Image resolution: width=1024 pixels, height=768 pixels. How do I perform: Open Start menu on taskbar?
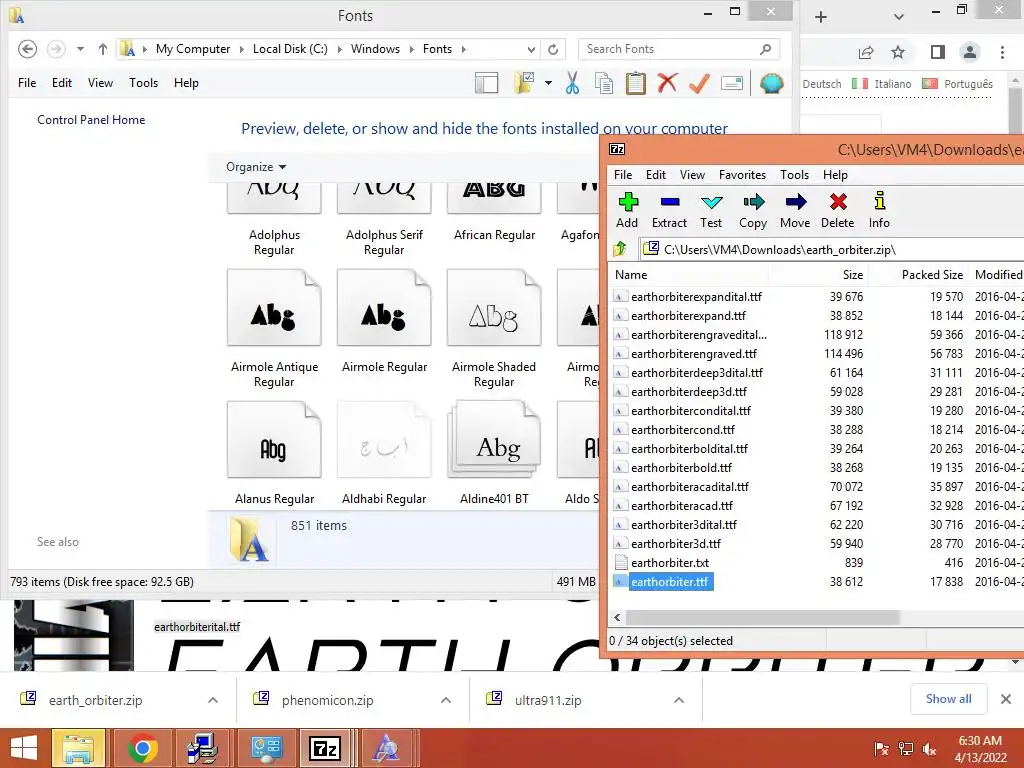click(x=24, y=748)
